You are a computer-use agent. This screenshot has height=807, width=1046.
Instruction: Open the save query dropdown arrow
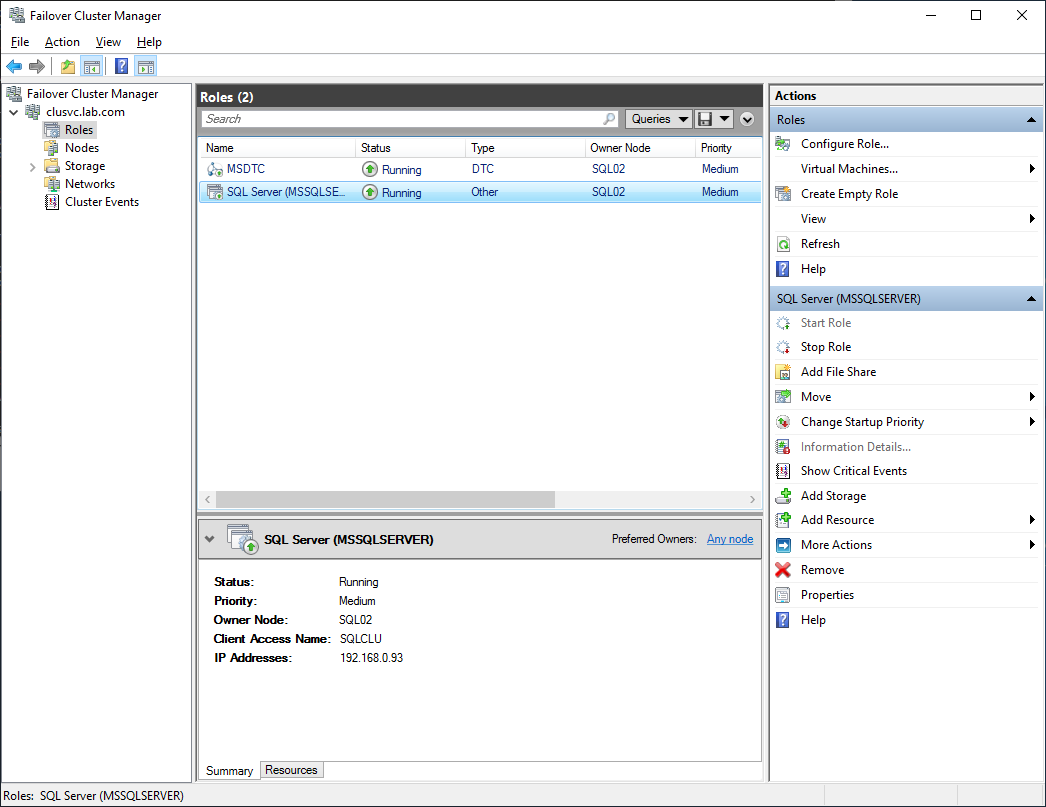tap(724, 119)
